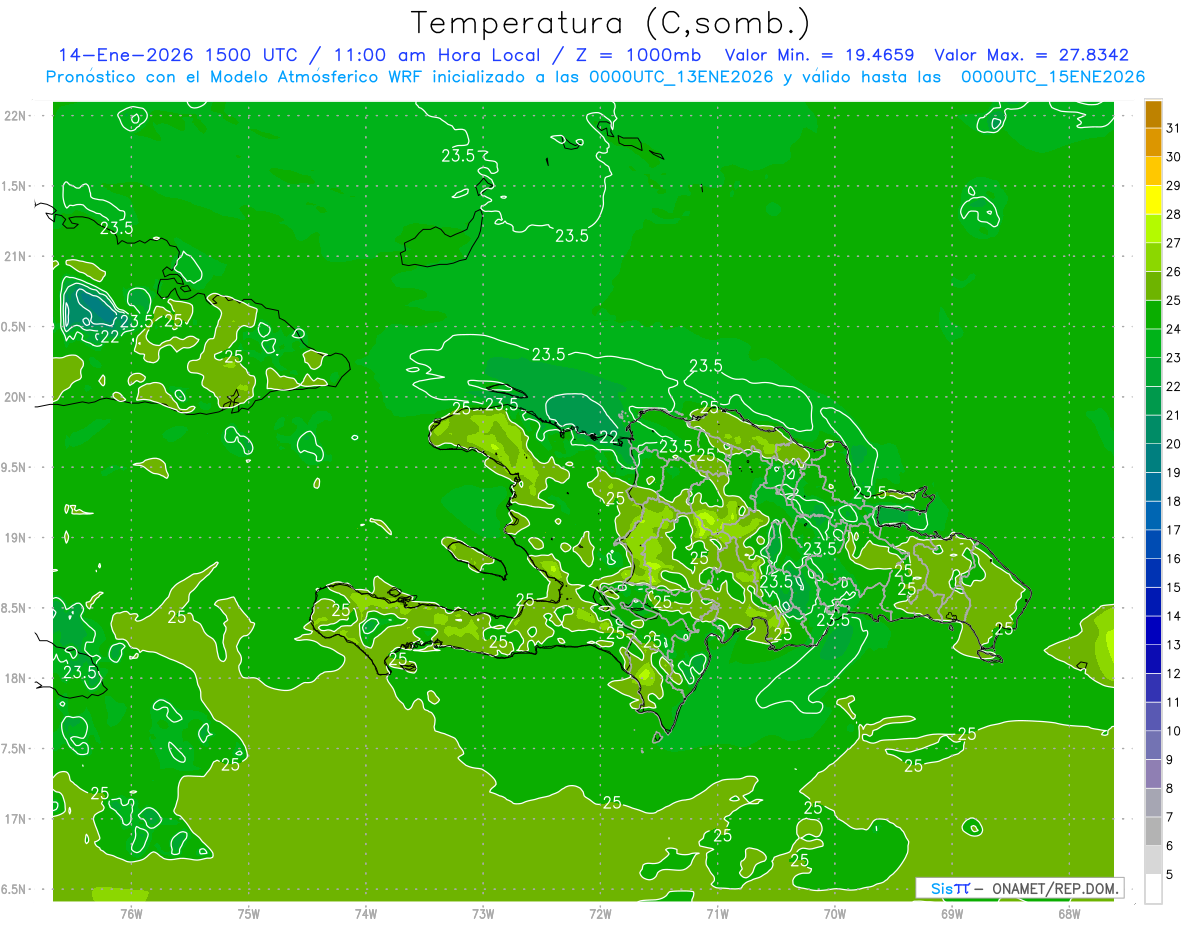
Task: Pick the dark blue swatch between 13 and 14
Action: pos(1153,630)
